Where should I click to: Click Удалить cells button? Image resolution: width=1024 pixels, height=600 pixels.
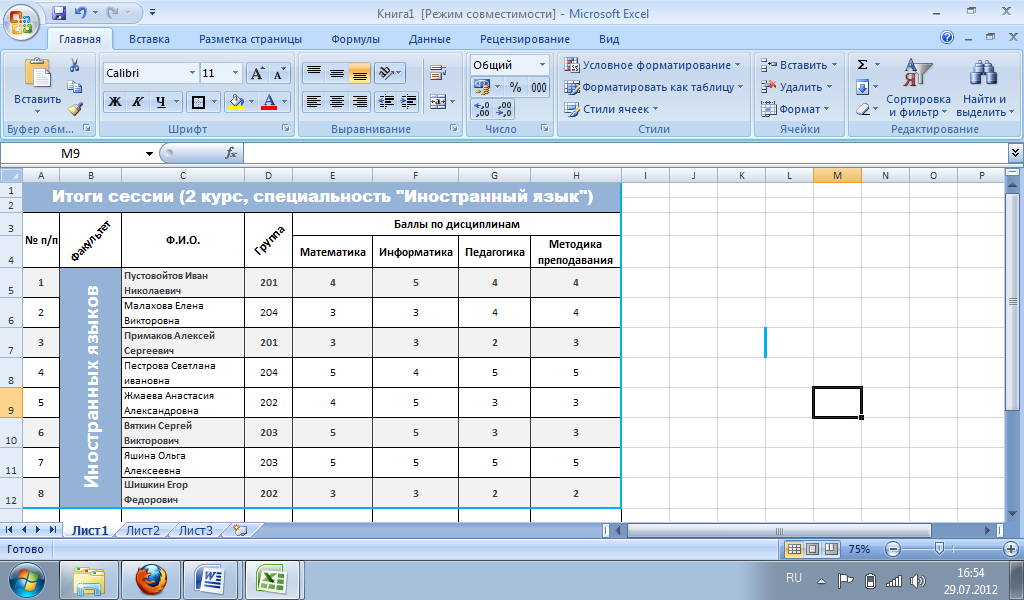click(x=797, y=87)
